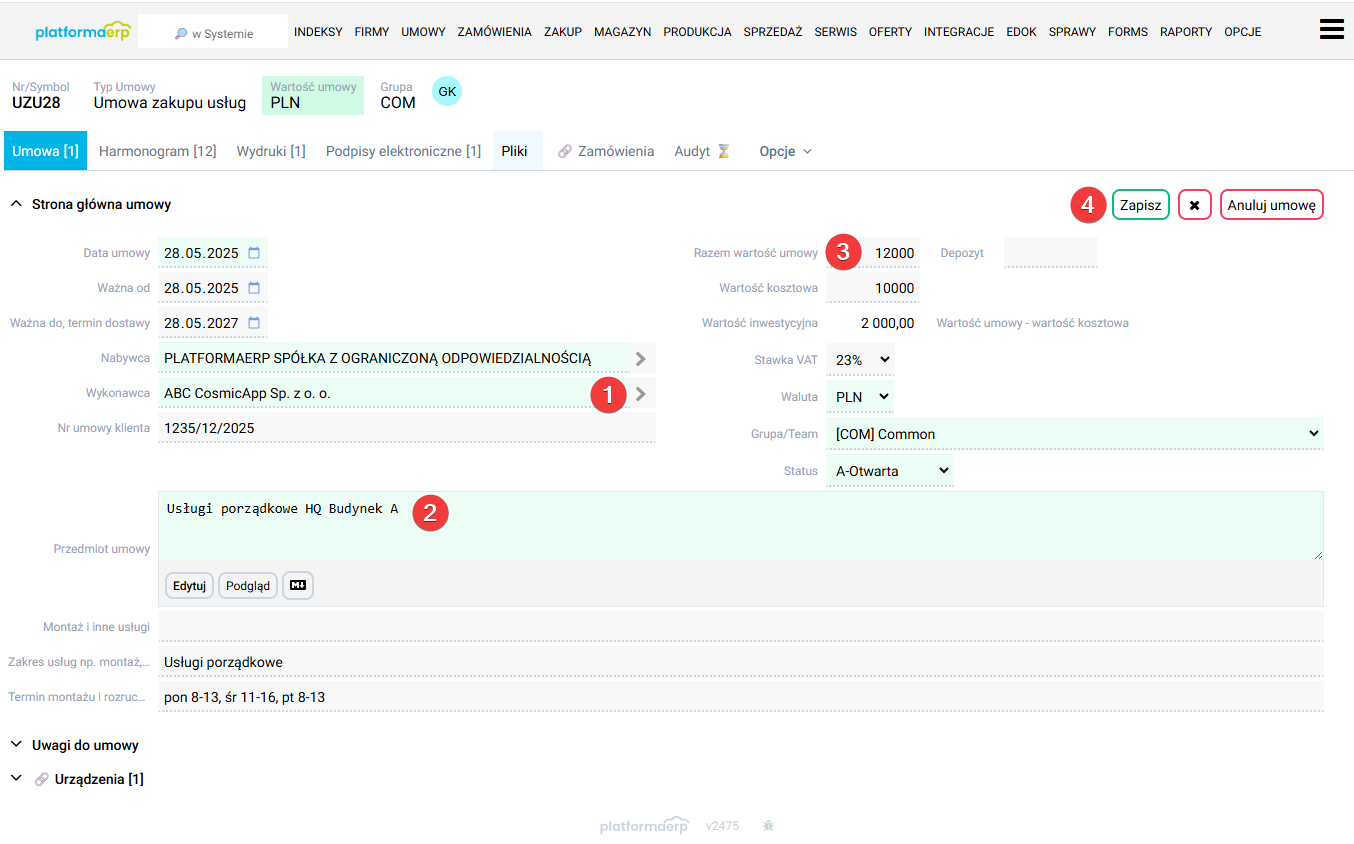Switch to the Harmonogram tab
This screenshot has width=1354, height=844.
pyautogui.click(x=158, y=151)
